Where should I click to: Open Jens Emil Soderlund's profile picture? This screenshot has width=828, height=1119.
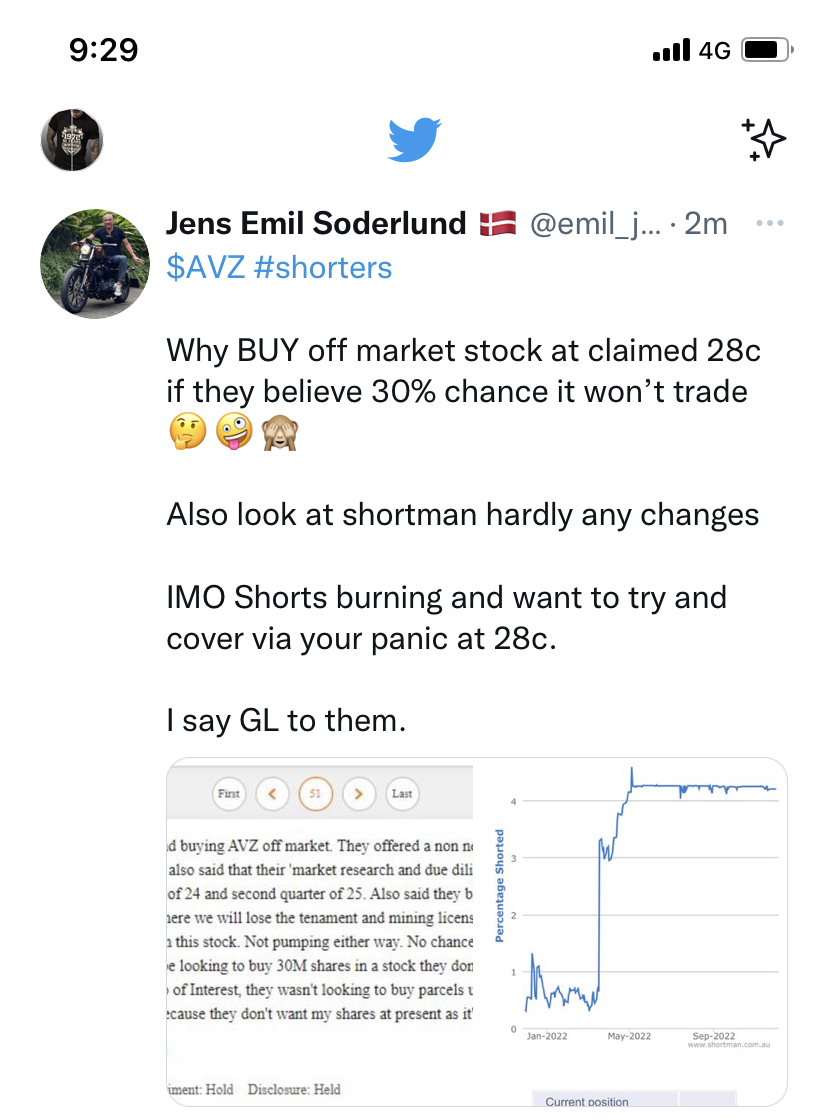[95, 263]
